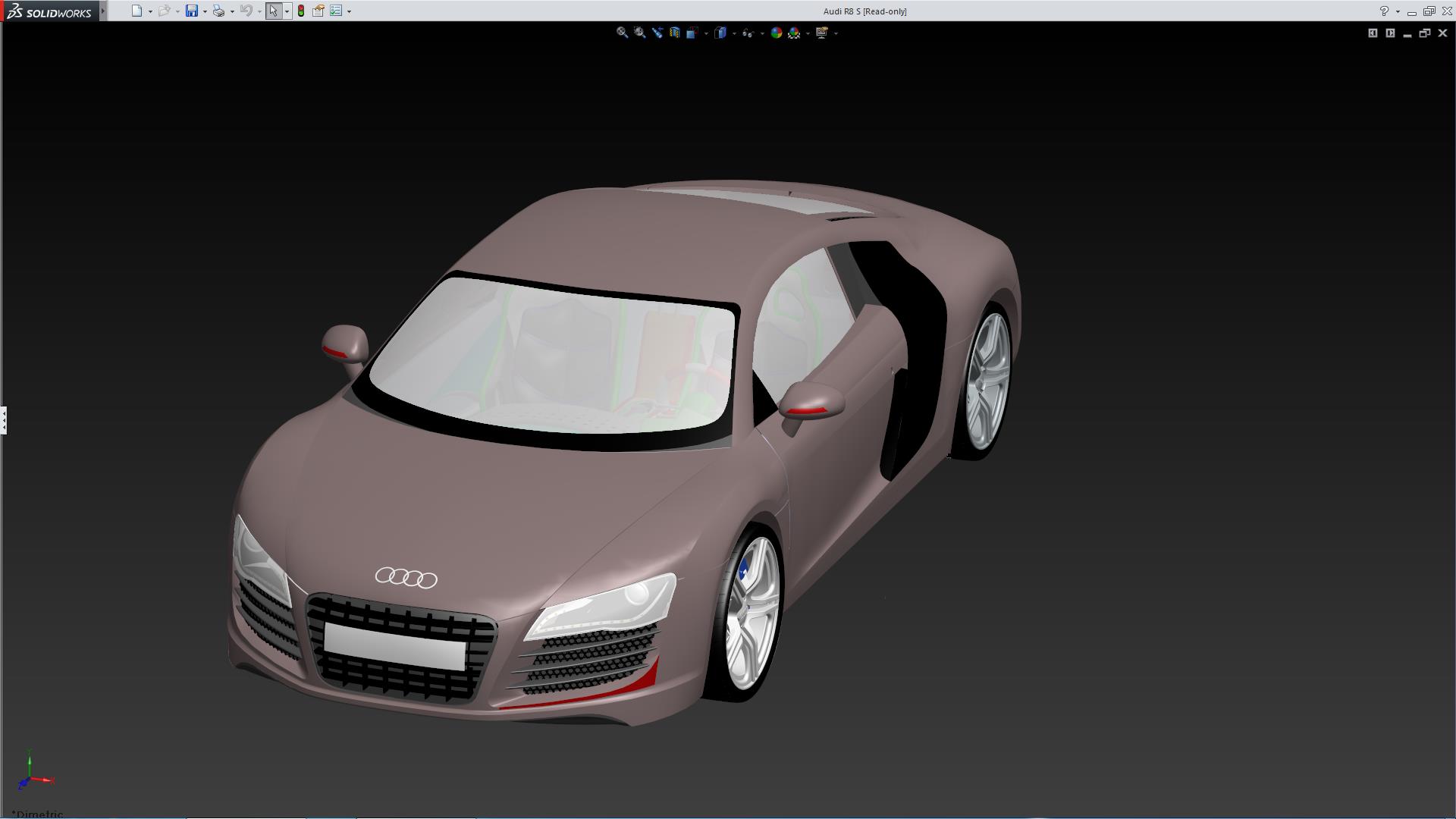Viewport: 1456px width, 819px height.
Task: Click the Save floppy disk button
Action: (x=192, y=11)
